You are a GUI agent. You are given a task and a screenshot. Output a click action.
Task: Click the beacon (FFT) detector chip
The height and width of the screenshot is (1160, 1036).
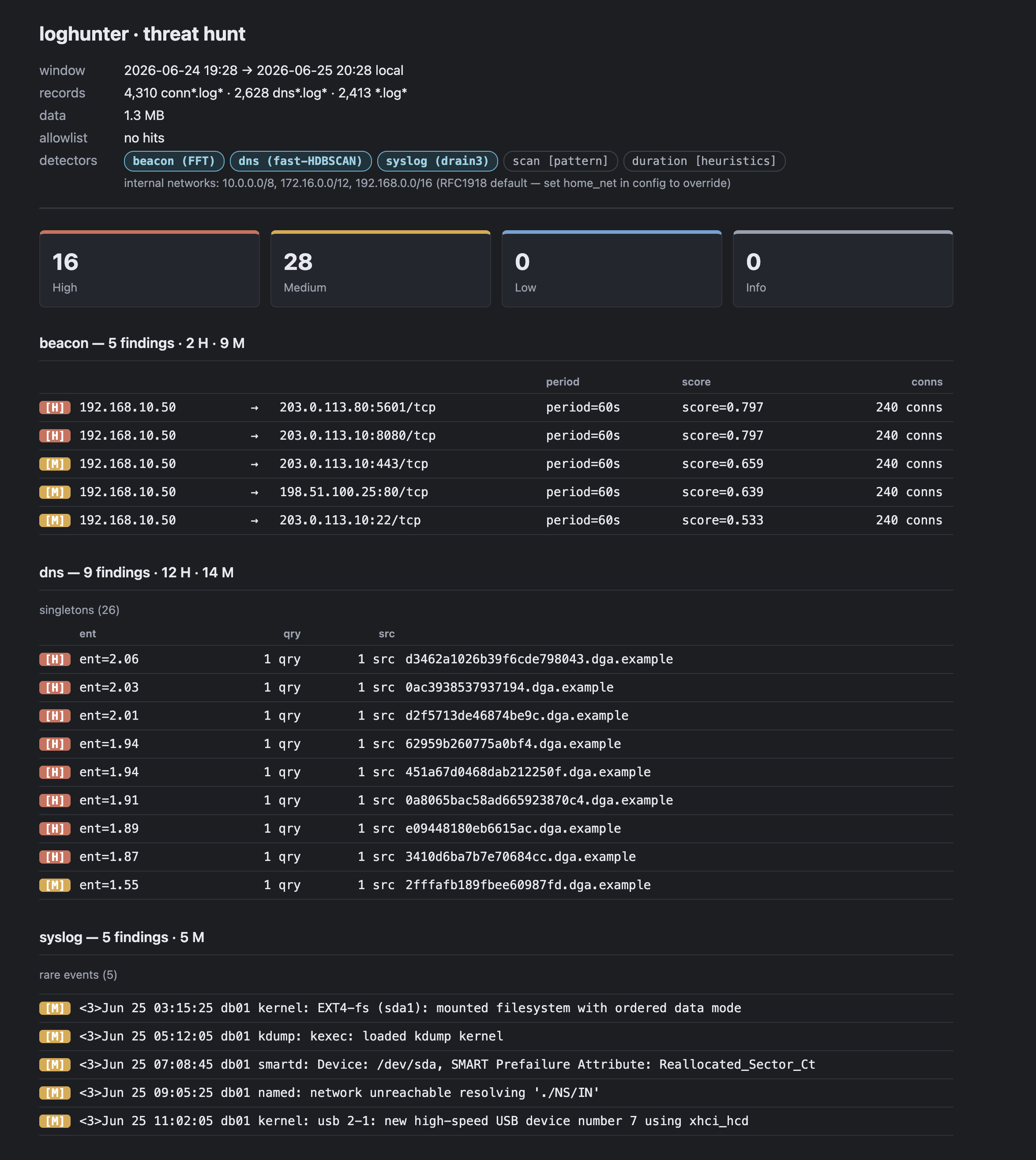174,161
